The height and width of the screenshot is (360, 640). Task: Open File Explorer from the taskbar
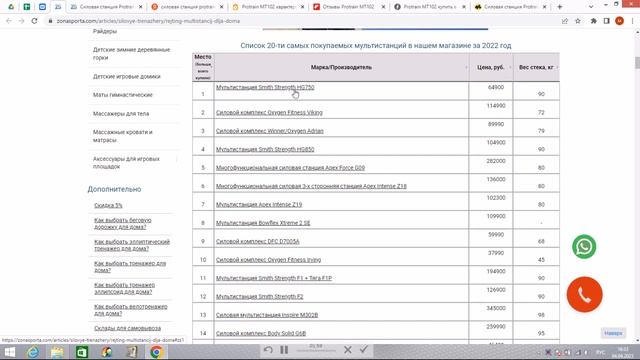click(58, 352)
